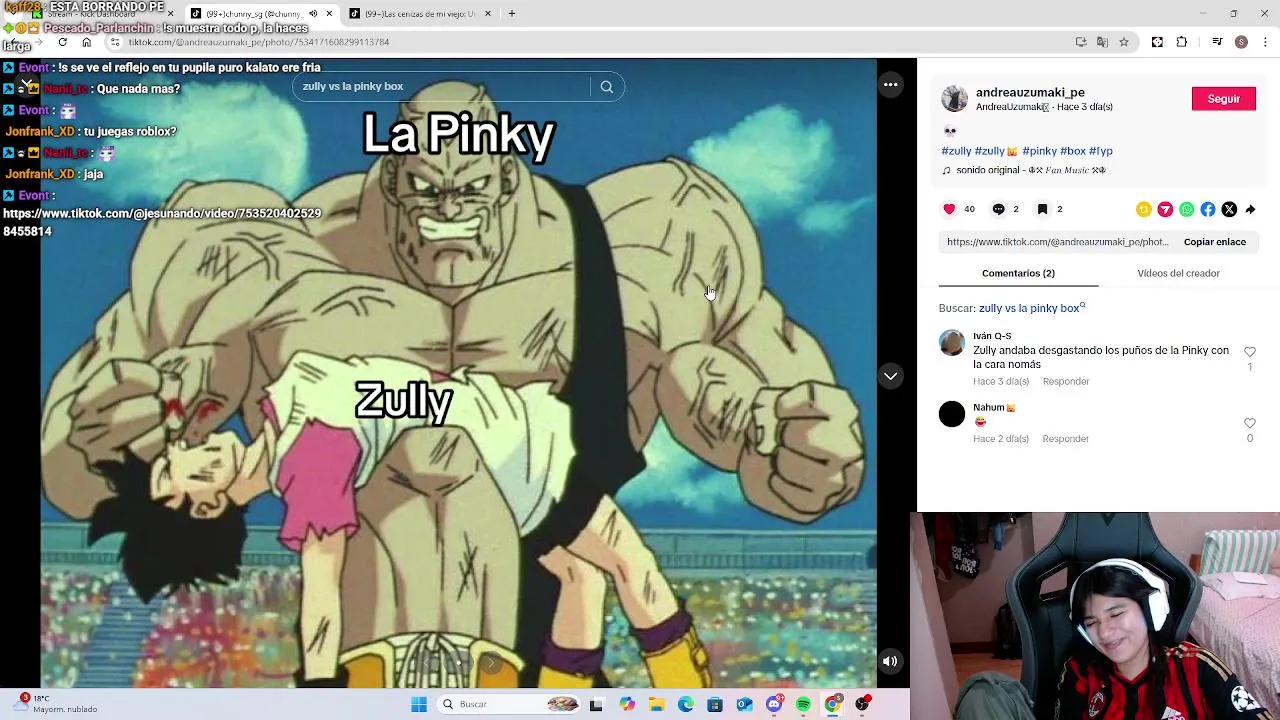Toggle the sound with the speaker icon
This screenshot has height=720, width=1280.
point(890,661)
